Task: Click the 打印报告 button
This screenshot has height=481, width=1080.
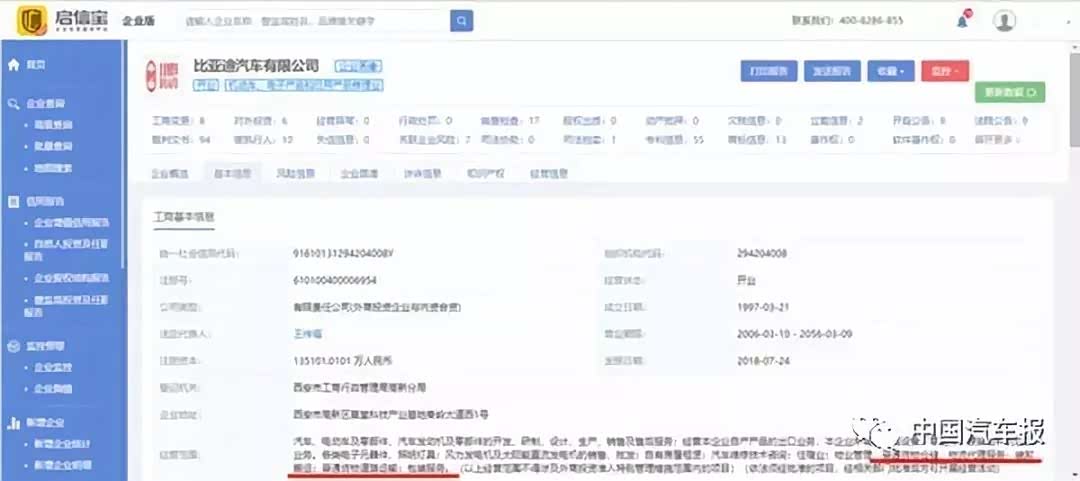Action: 768,71
